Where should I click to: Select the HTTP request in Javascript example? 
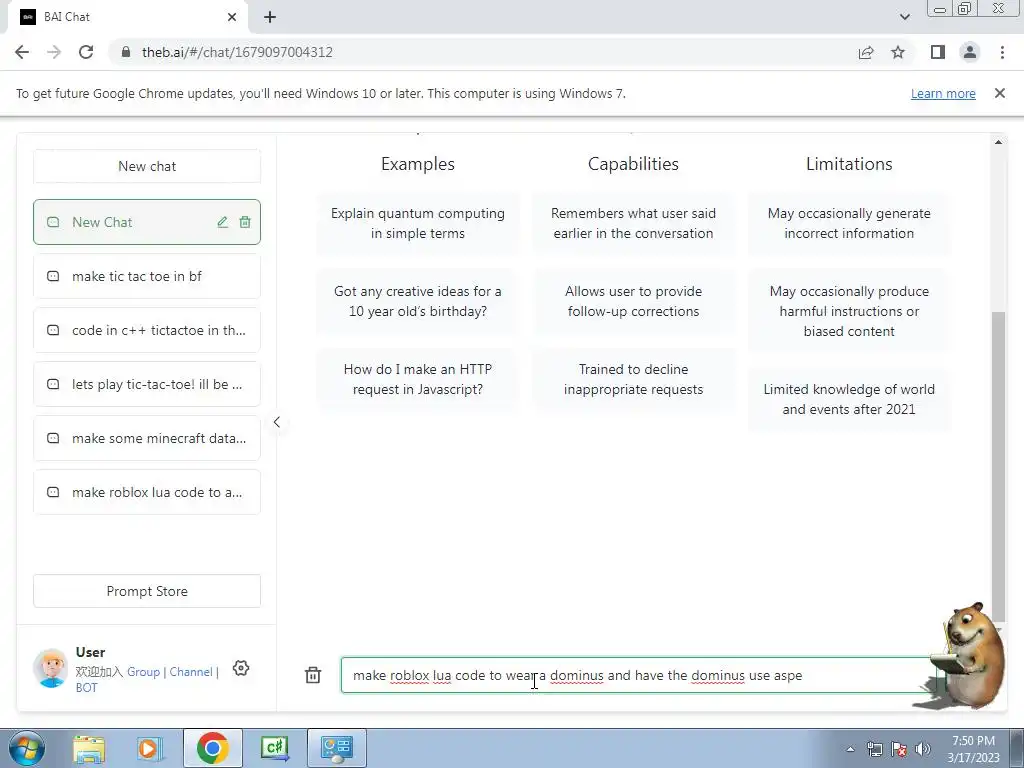pyautogui.click(x=418, y=379)
